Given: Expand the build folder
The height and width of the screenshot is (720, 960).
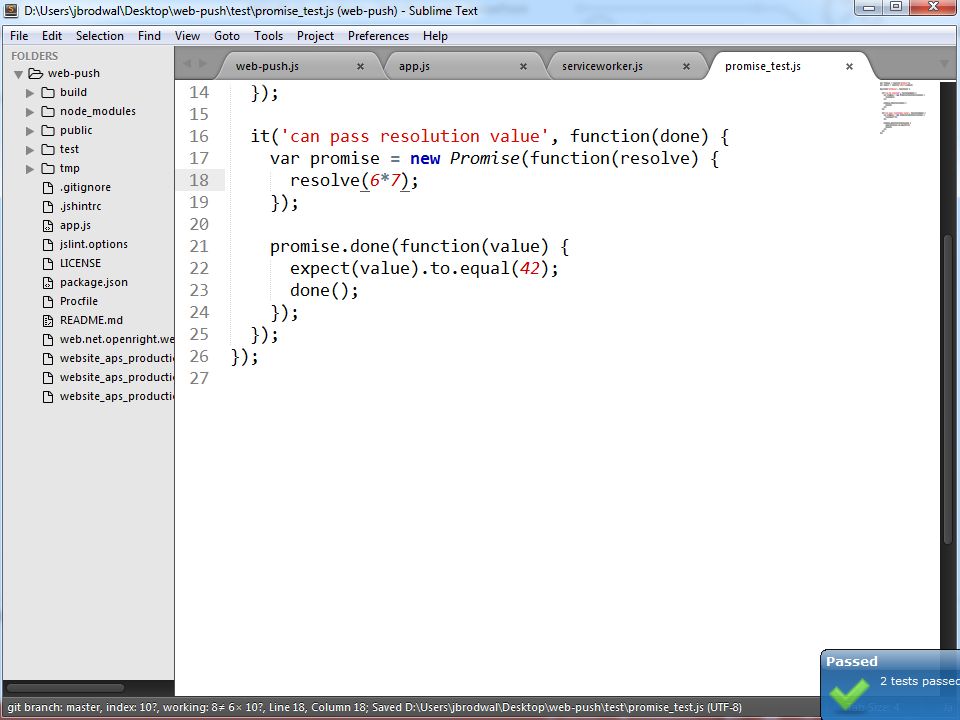Looking at the screenshot, I should point(29,93).
